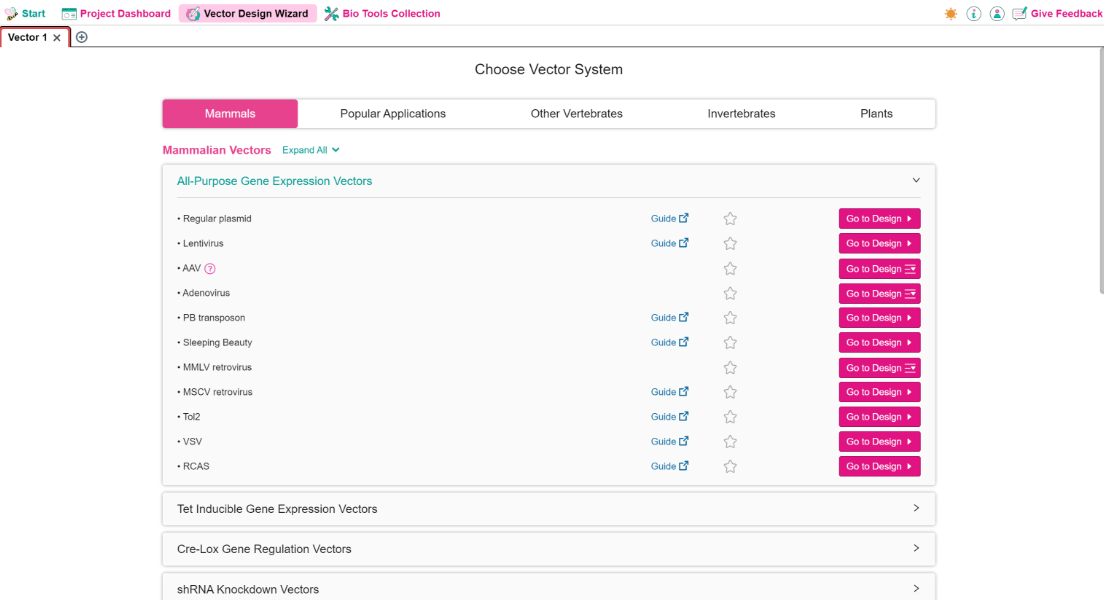Open Guide for VSV
The height and width of the screenshot is (600, 1104).
[670, 442]
